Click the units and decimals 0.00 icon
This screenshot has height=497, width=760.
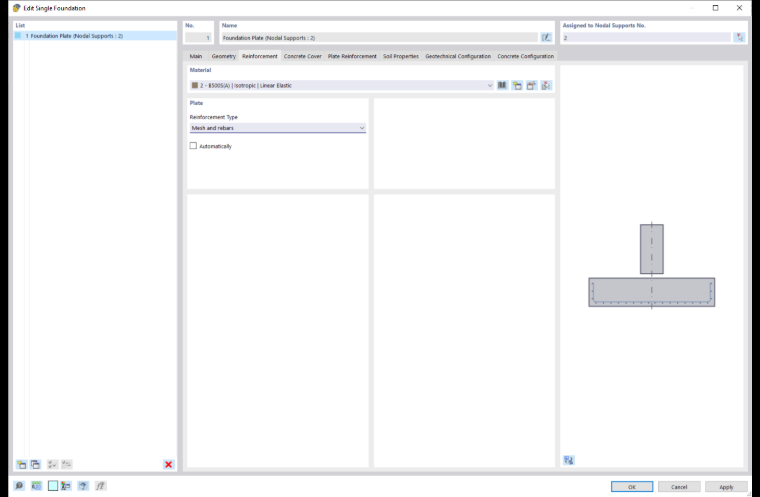point(36,486)
